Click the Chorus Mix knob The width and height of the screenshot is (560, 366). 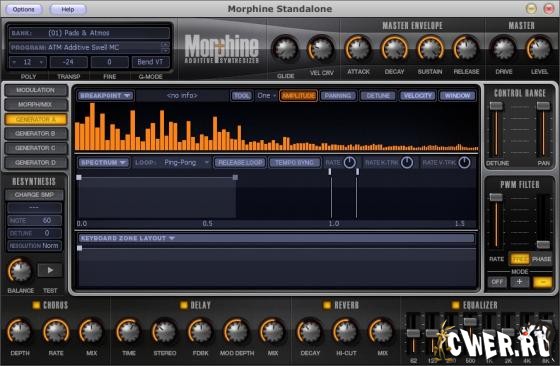point(91,331)
